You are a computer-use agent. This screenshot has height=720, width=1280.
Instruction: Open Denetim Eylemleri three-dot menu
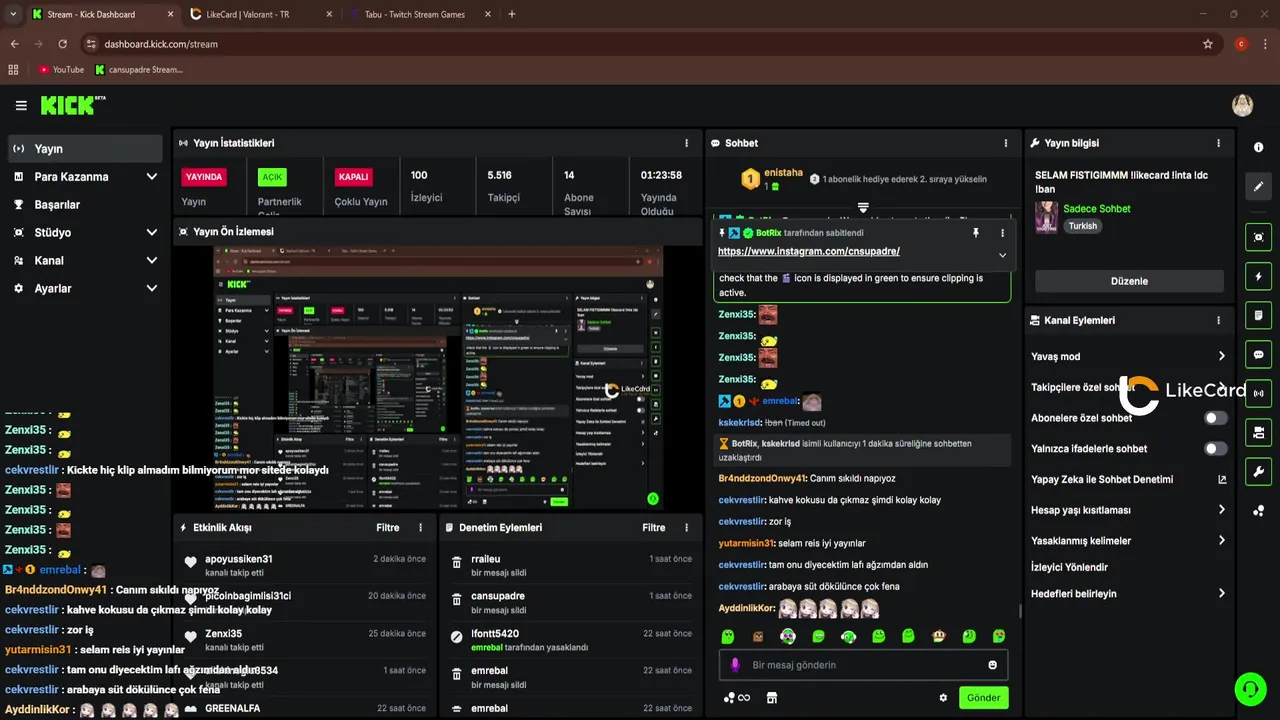click(x=686, y=527)
